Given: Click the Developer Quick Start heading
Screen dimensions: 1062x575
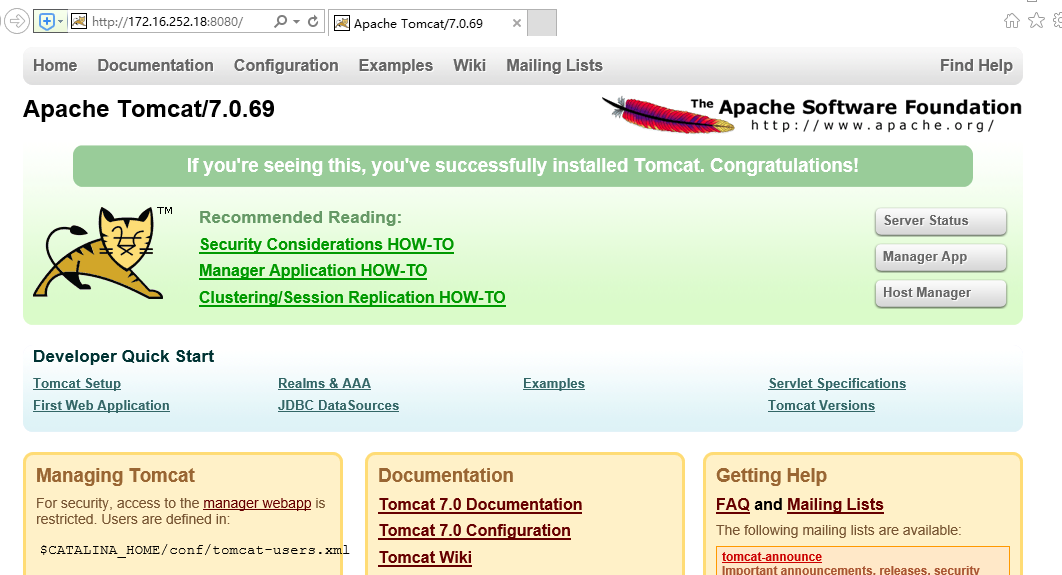Looking at the screenshot, I should pyautogui.click(x=123, y=356).
